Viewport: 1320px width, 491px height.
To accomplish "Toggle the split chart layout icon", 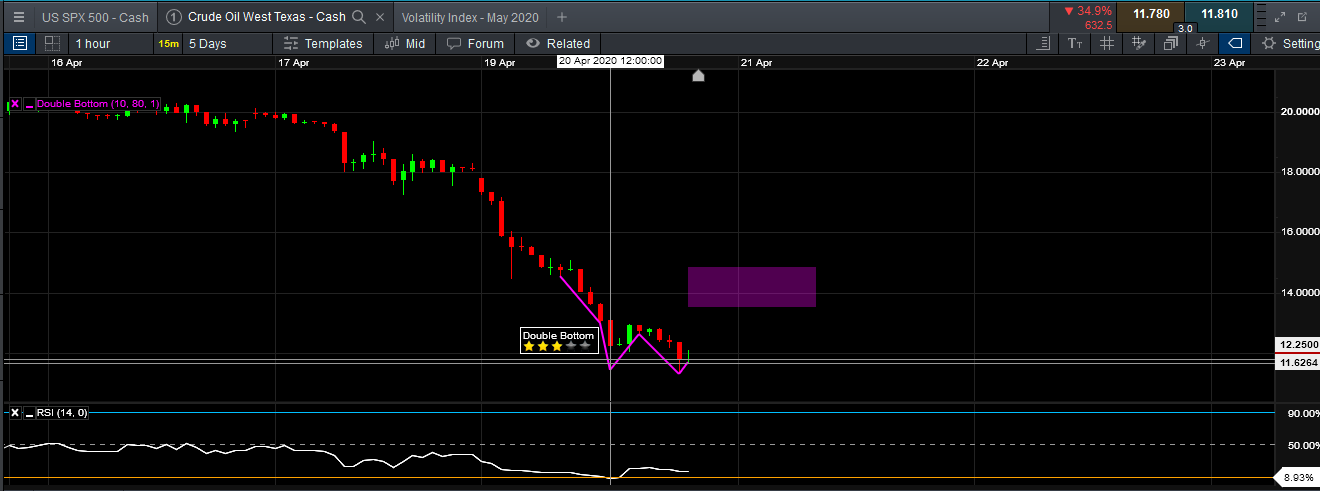I will tap(52, 43).
